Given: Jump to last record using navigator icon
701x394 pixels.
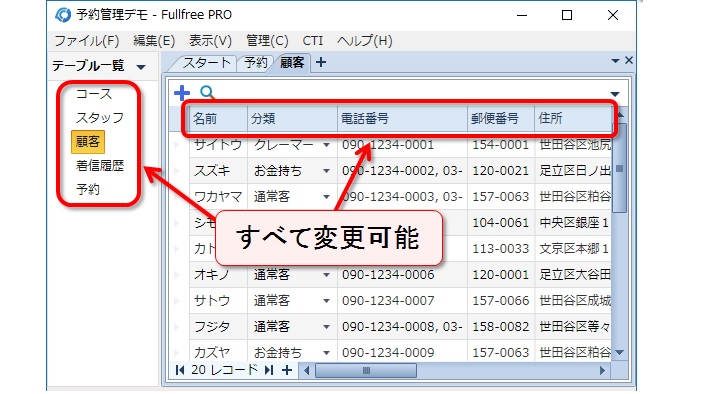Looking at the screenshot, I should tap(269, 370).
